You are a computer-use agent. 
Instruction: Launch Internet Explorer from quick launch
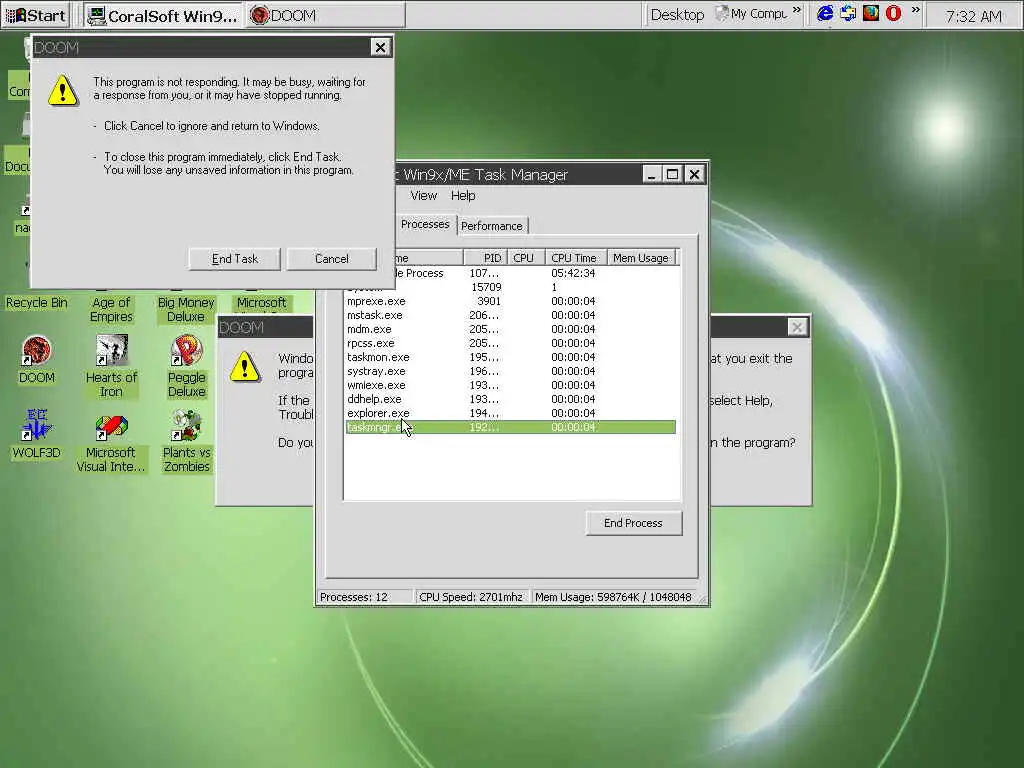click(x=825, y=13)
